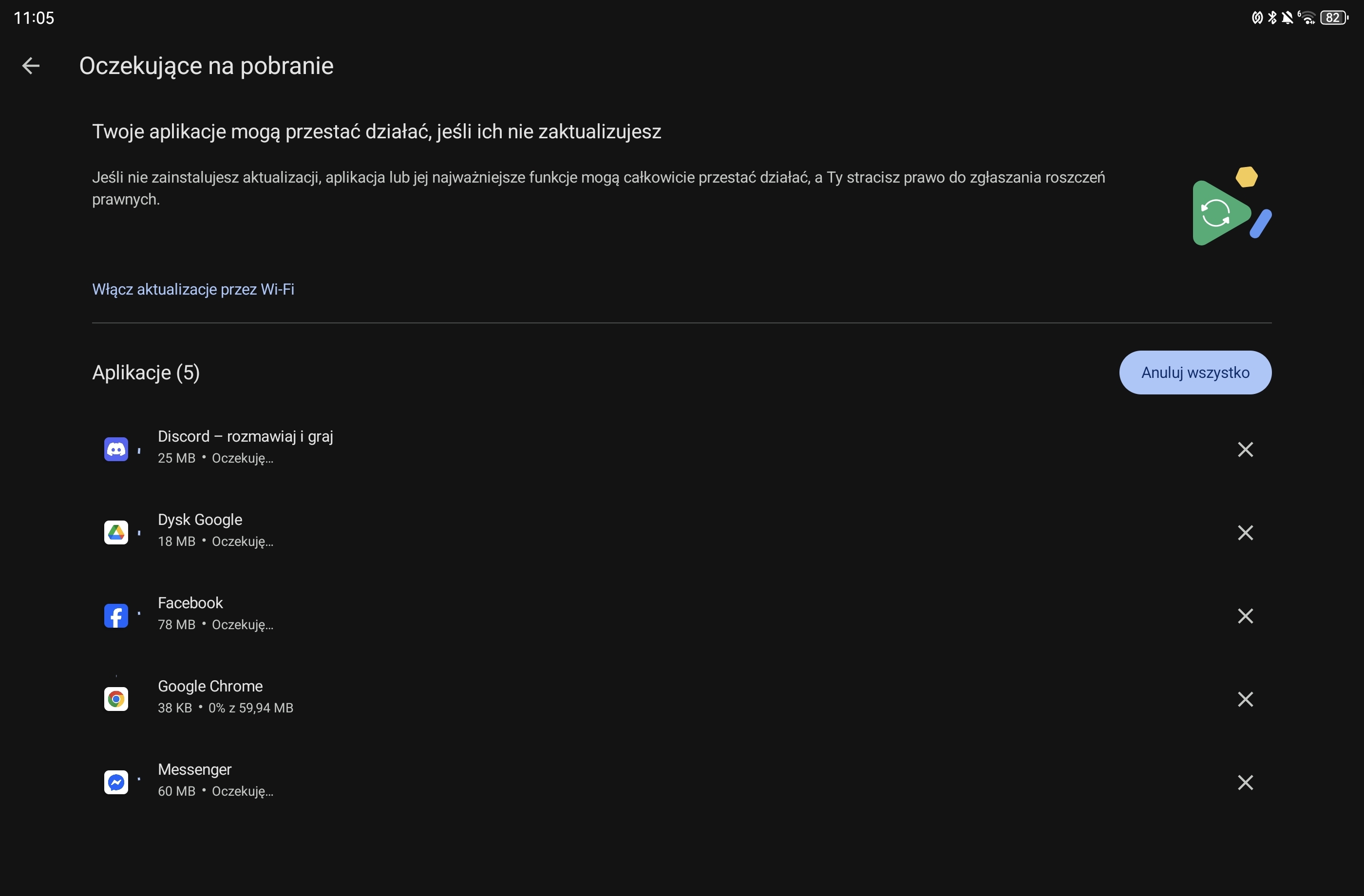Image resolution: width=1364 pixels, height=896 pixels.
Task: Open the Messenger entry title
Action: 195,769
